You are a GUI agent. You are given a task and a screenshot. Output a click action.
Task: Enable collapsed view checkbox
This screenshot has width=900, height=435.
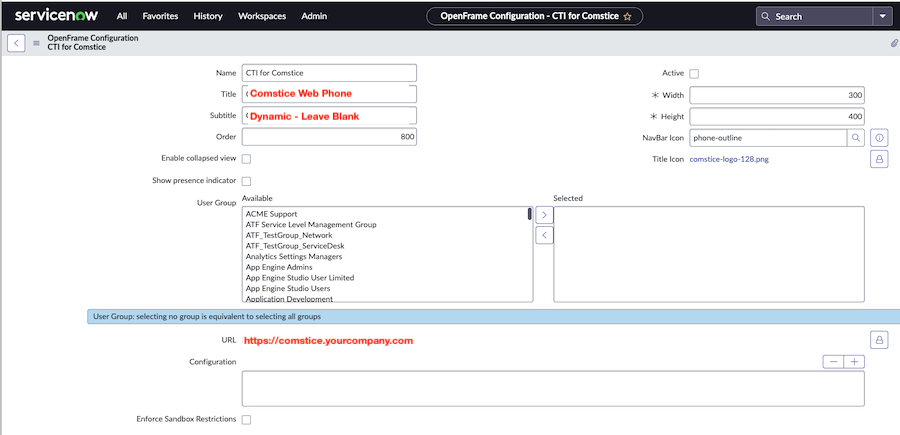pyautogui.click(x=246, y=159)
